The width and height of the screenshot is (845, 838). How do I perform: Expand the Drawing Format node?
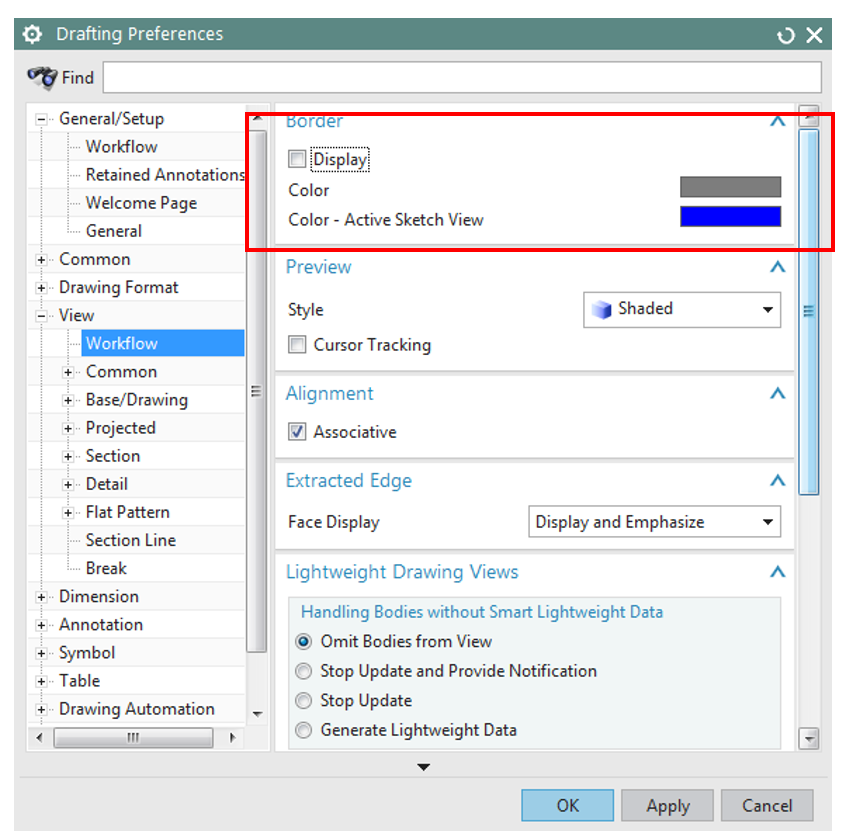[x=41, y=288]
